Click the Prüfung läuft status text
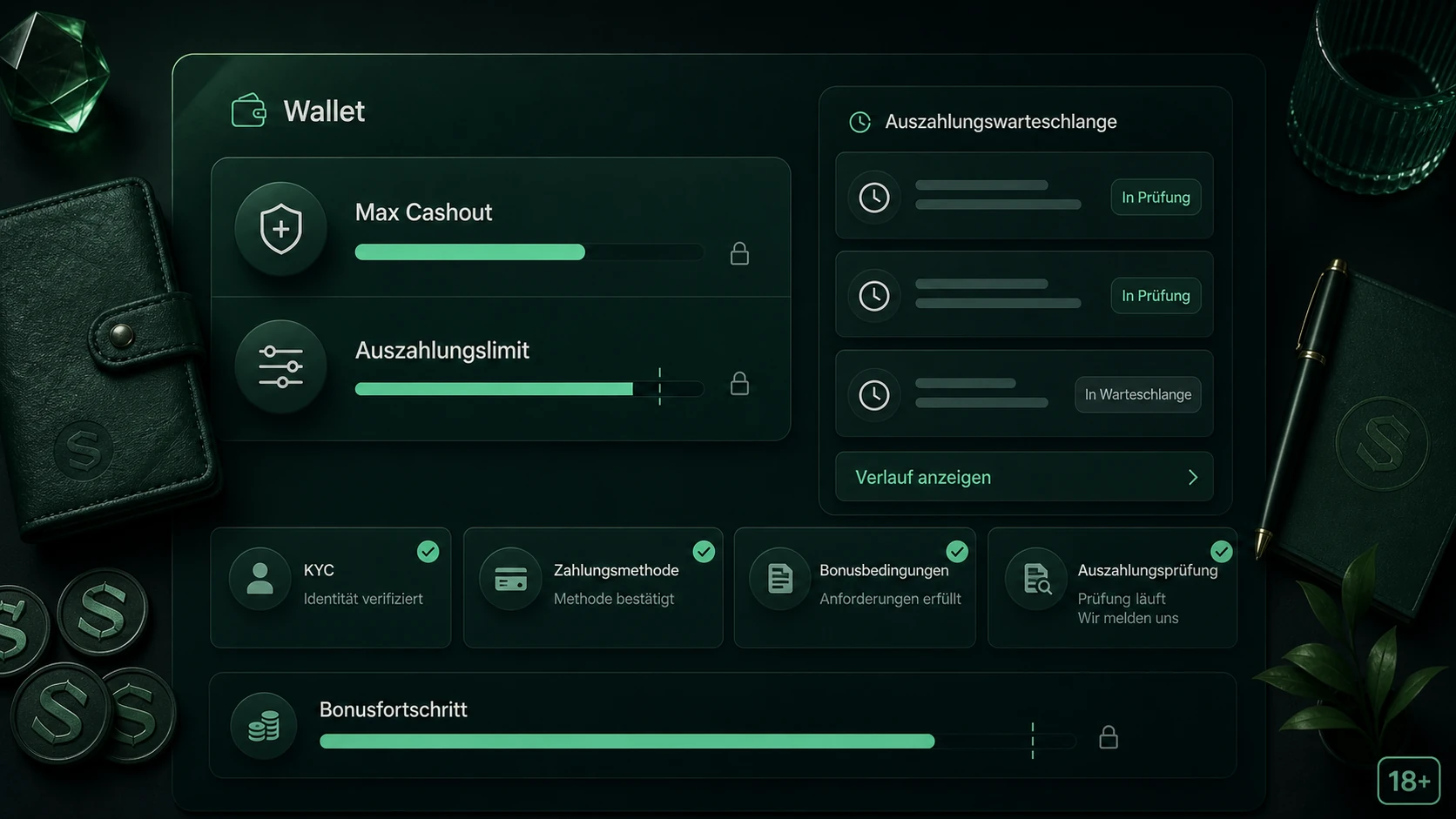Viewport: 1456px width, 819px height. coord(1122,599)
